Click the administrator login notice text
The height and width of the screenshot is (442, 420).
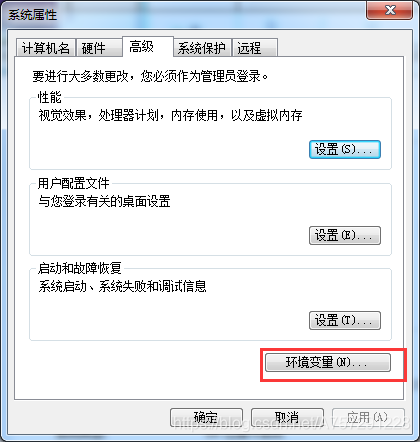pyautogui.click(x=150, y=76)
